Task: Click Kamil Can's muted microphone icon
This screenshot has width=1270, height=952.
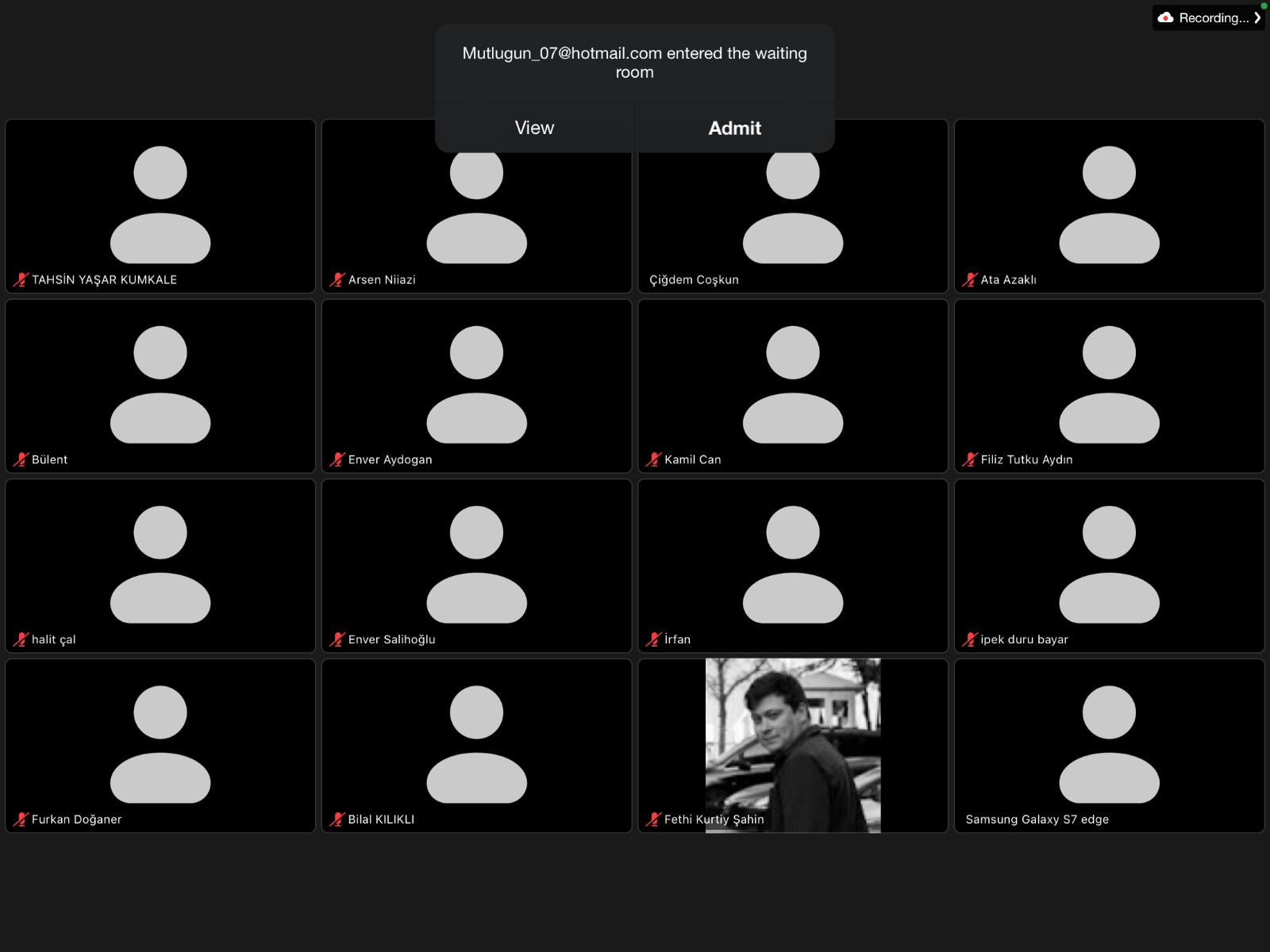Action: [x=653, y=460]
